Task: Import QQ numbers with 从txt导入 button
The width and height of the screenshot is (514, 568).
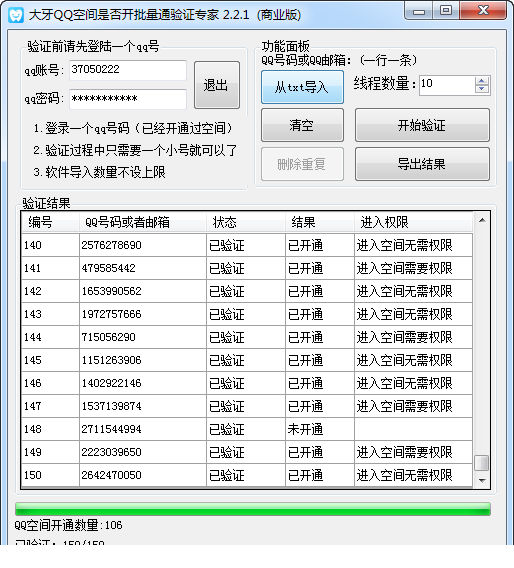Action: [302, 87]
